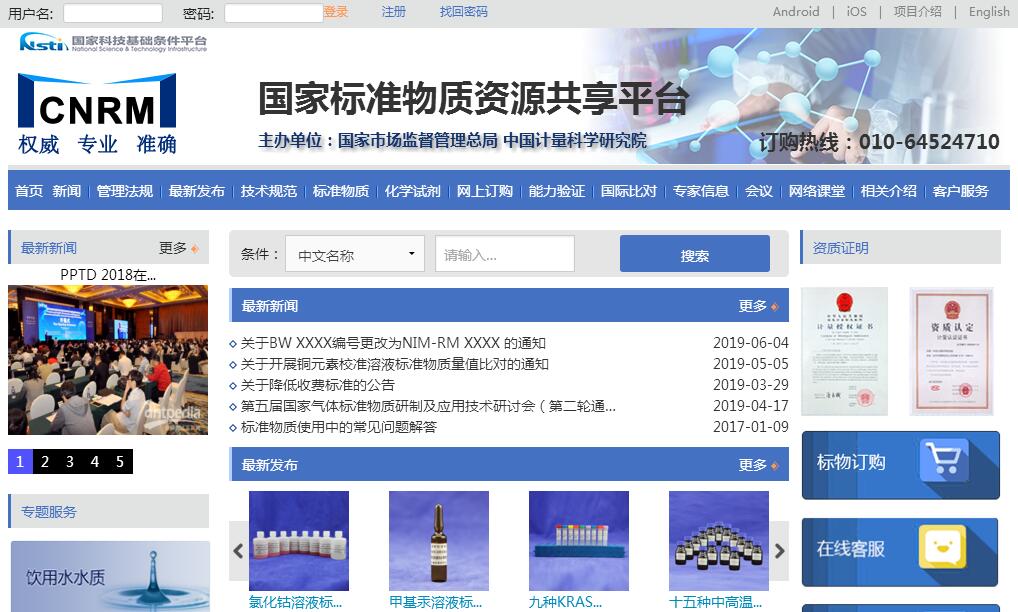Click the 用户名 input field
The width and height of the screenshot is (1018, 612).
click(x=112, y=13)
